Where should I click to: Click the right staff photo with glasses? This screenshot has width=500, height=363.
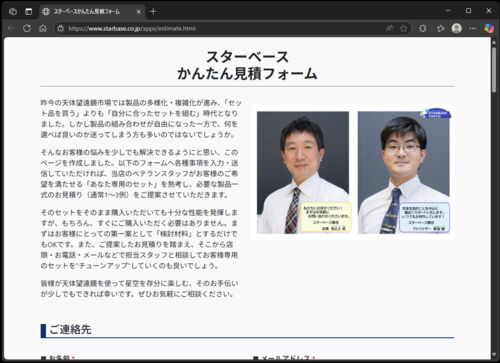point(404,172)
